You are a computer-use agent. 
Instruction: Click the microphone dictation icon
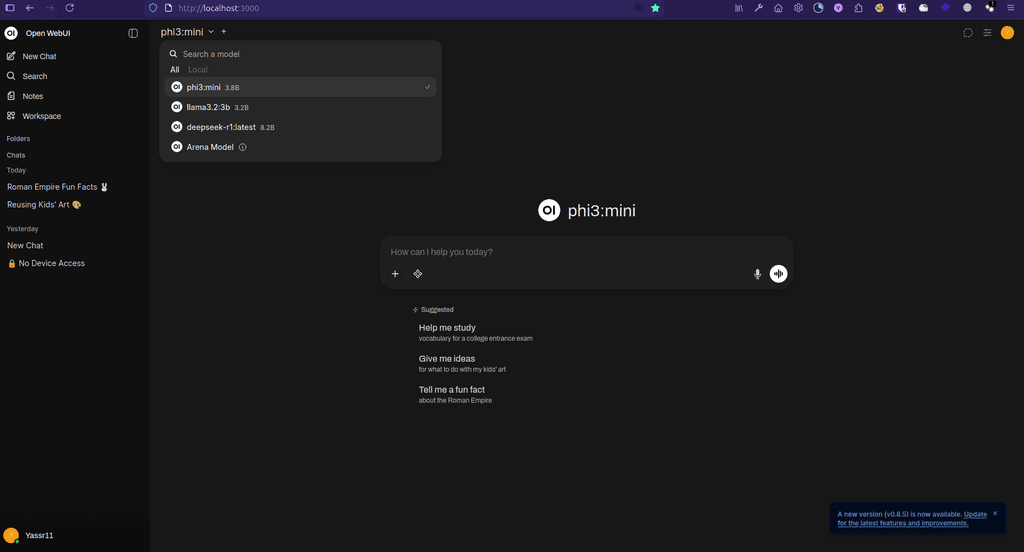coord(757,274)
